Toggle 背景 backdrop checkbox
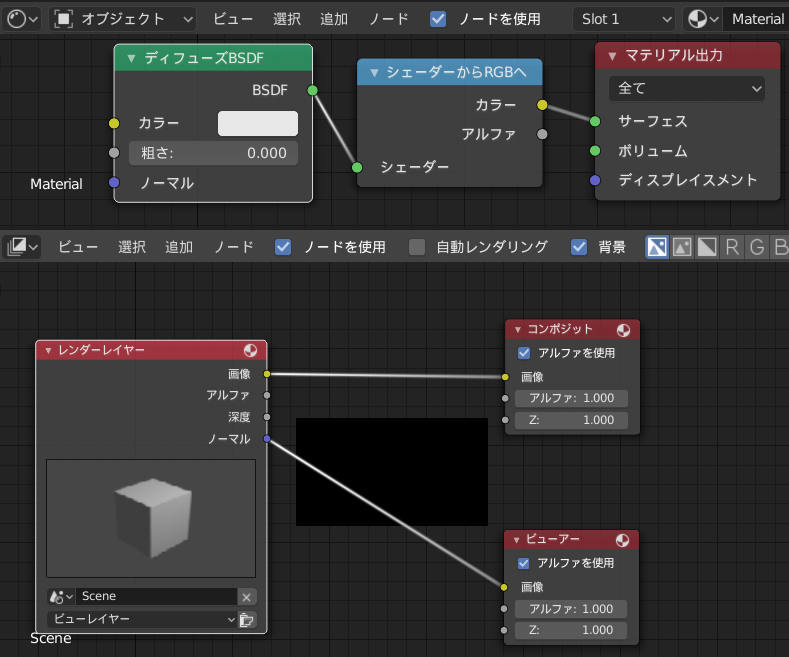 [579, 247]
